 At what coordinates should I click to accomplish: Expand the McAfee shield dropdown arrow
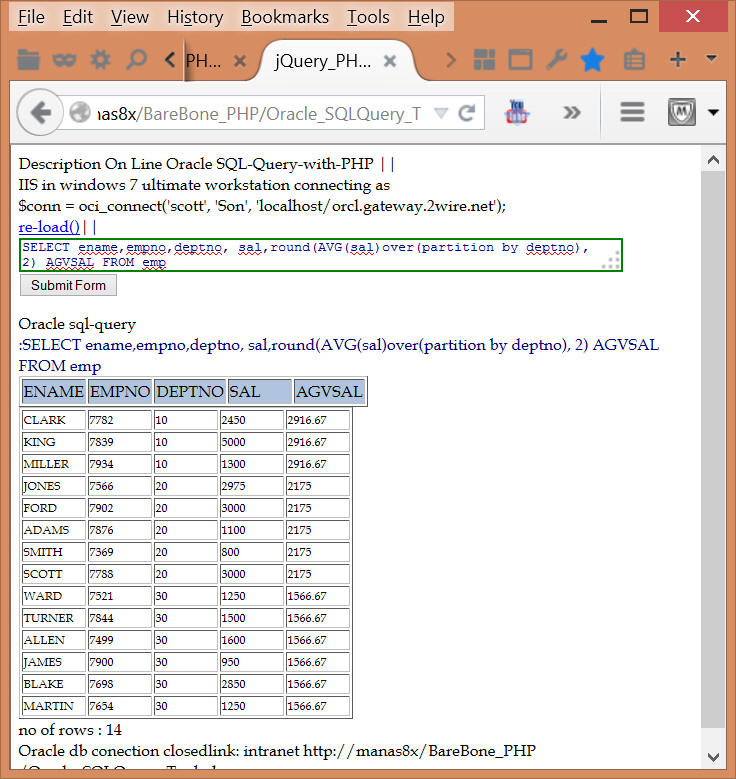pos(714,112)
